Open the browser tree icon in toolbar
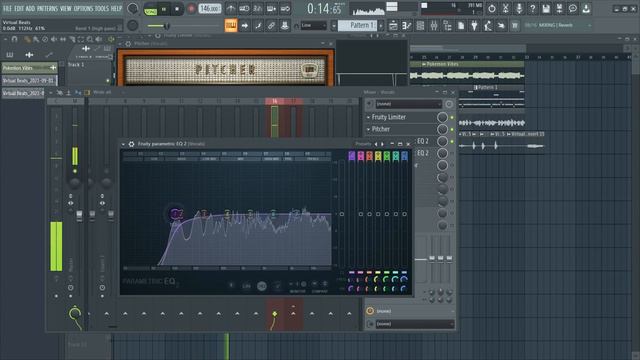This screenshot has width=640, height=360. click(x=447, y=26)
